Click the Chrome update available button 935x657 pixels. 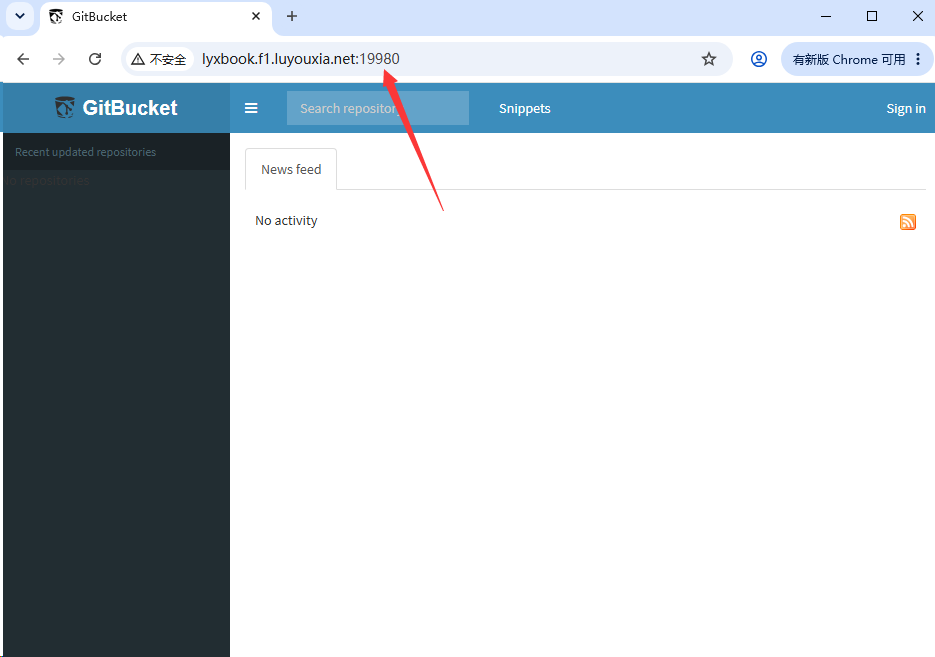849,60
